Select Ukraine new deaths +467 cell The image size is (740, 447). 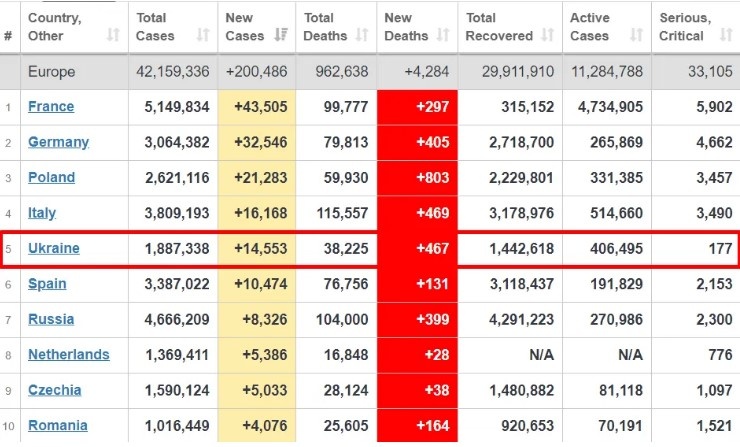tap(417, 249)
